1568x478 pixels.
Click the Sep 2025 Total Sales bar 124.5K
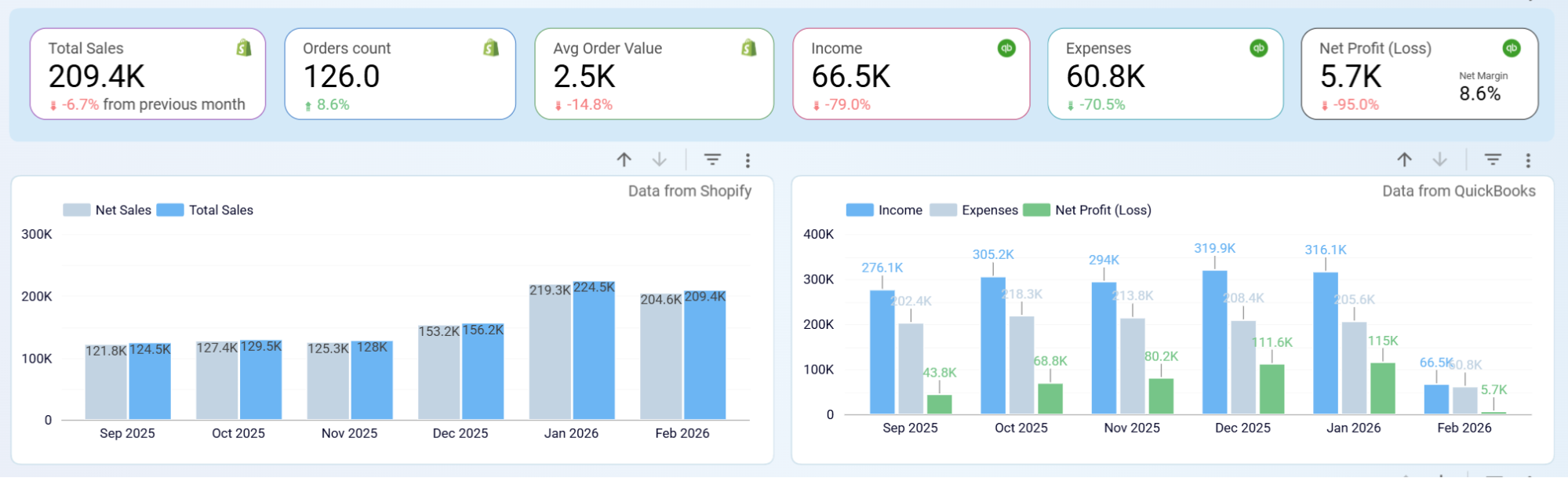(x=150, y=381)
